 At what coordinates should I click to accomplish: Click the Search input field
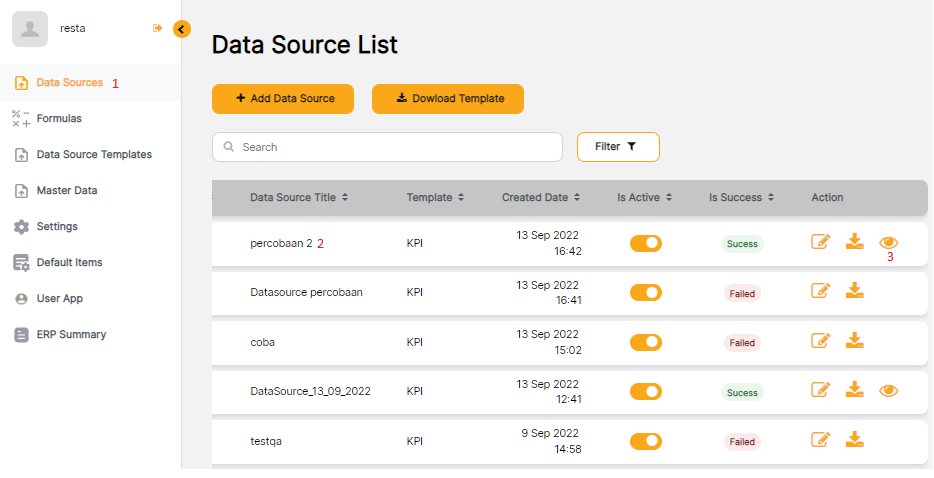[387, 147]
